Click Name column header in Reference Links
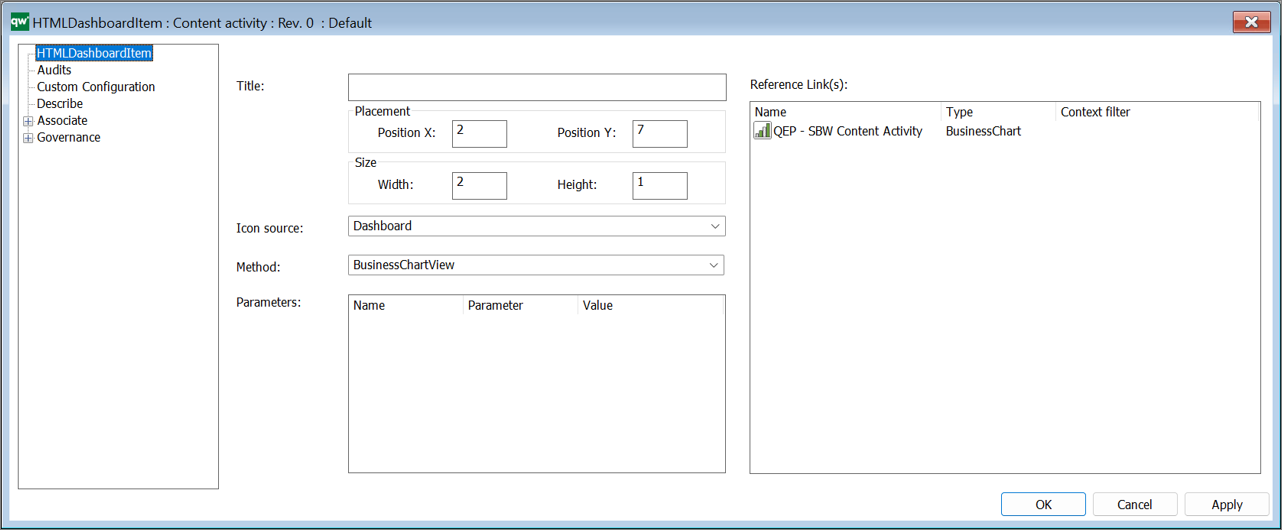The height and width of the screenshot is (530, 1282). [x=846, y=112]
